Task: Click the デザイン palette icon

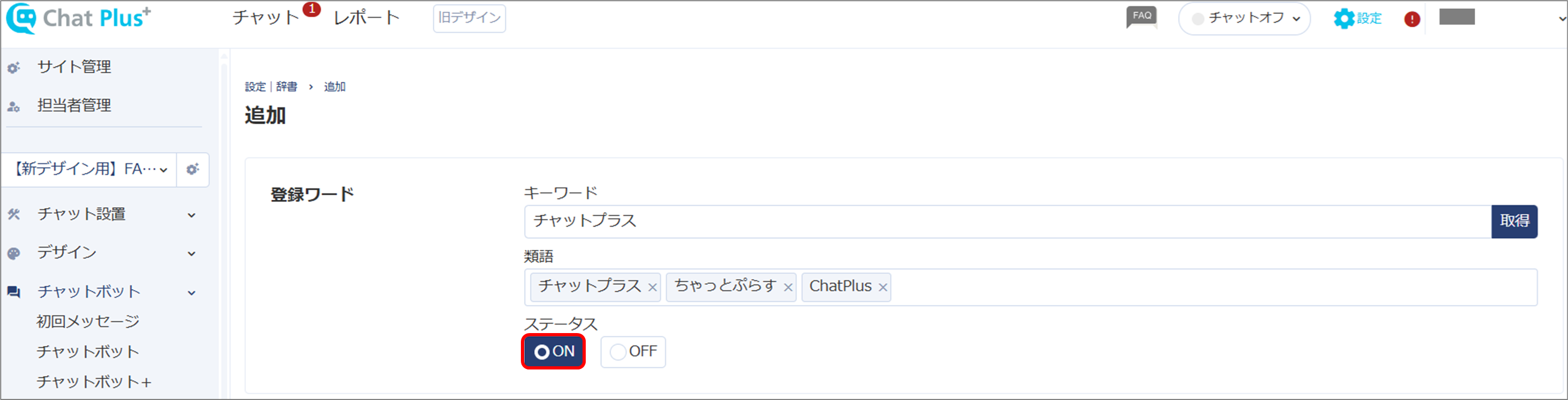Action: point(13,253)
